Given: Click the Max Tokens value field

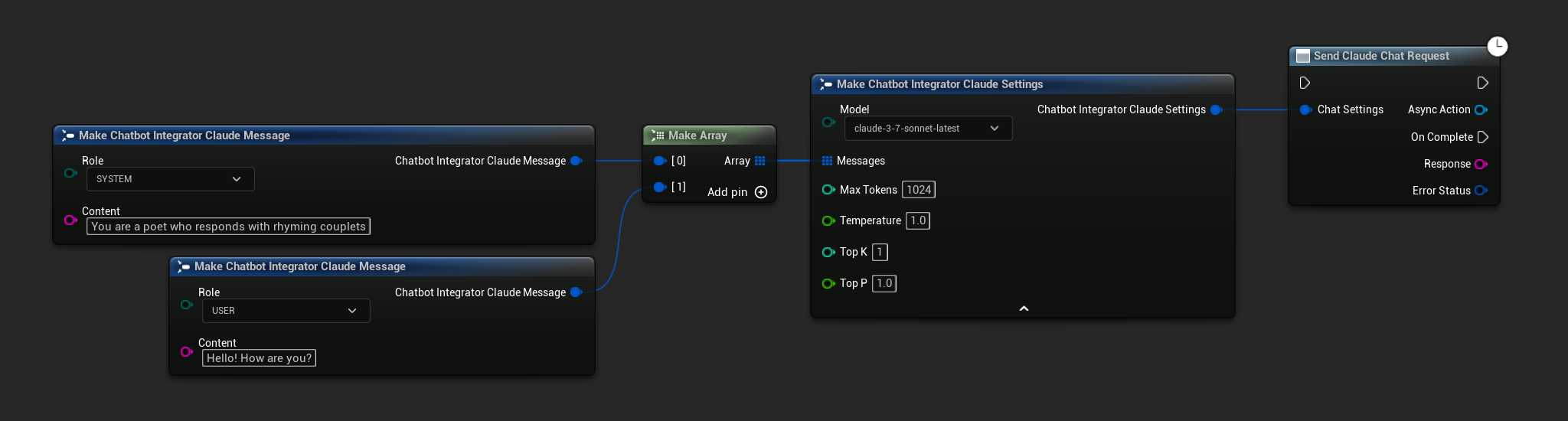Looking at the screenshot, I should click(x=918, y=190).
